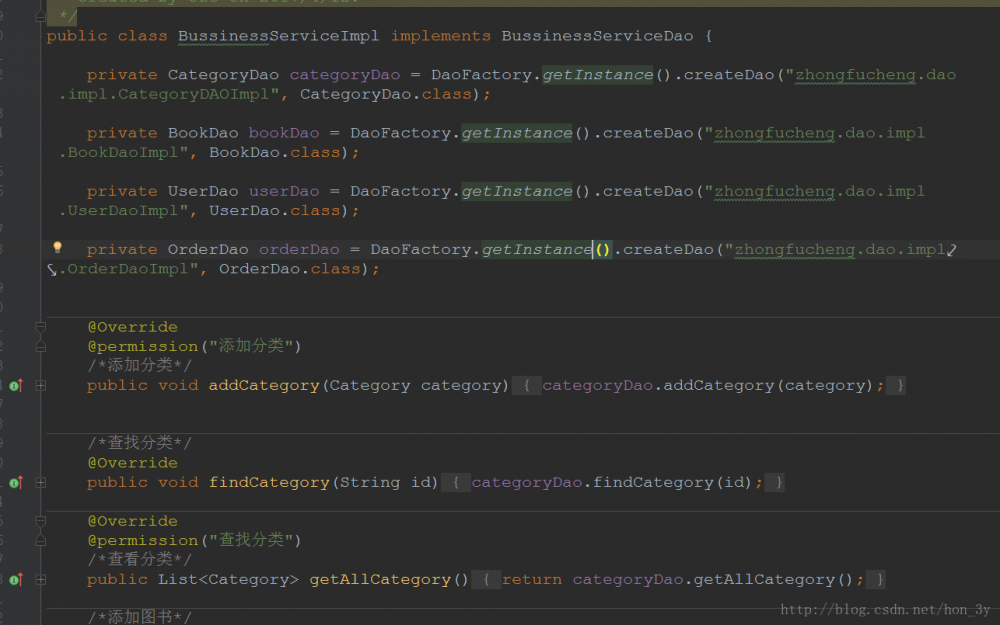Click the userDao field name
Image resolution: width=1000 pixels, height=625 pixels.
tap(284, 191)
